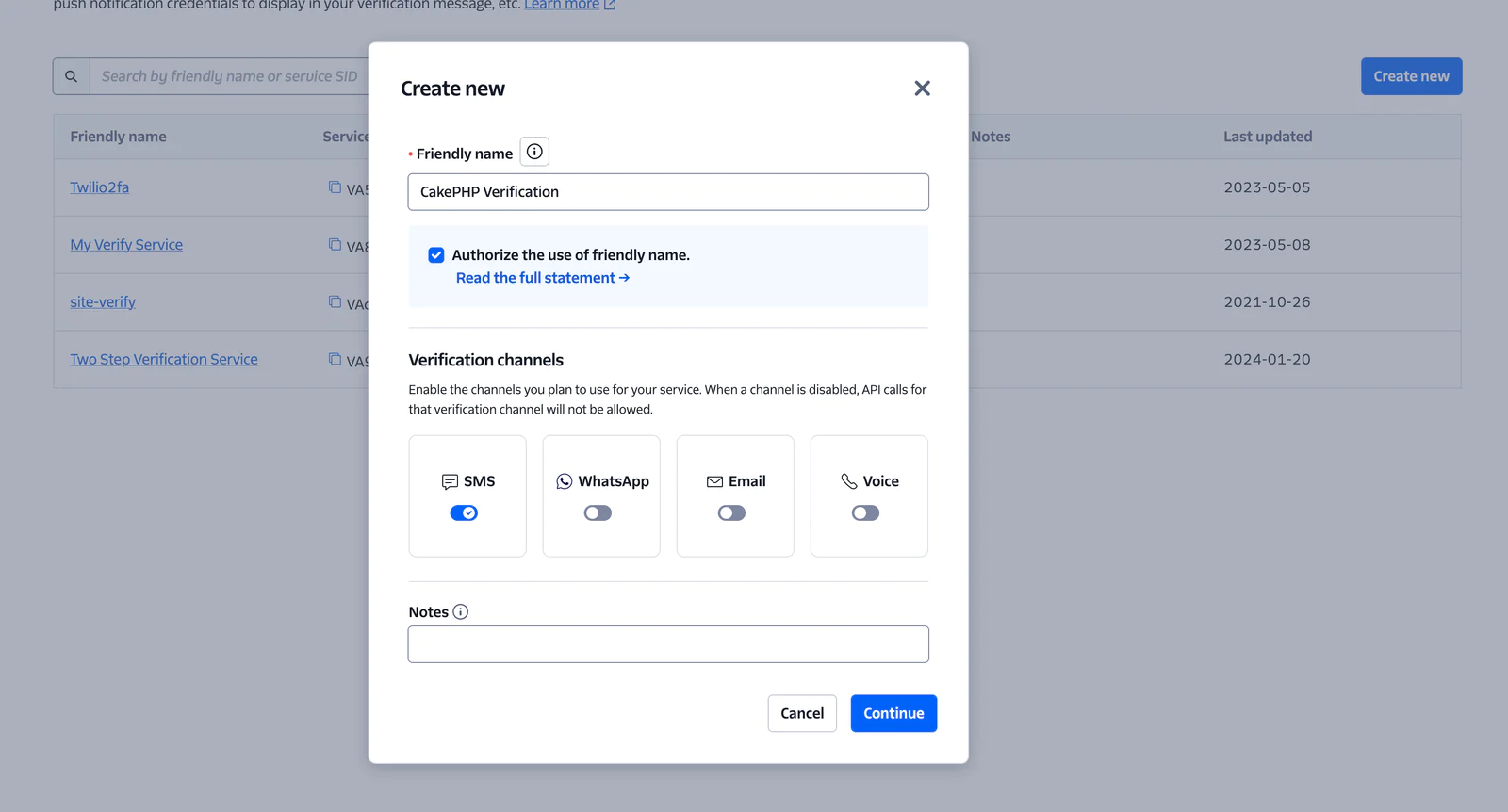Click the SMS channel message icon

(x=450, y=482)
